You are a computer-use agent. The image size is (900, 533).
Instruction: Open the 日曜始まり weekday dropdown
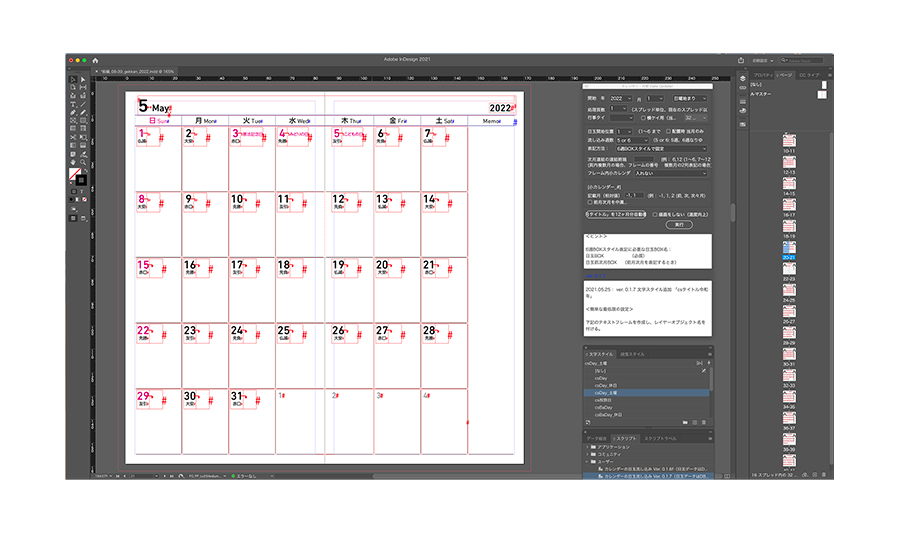tap(690, 99)
